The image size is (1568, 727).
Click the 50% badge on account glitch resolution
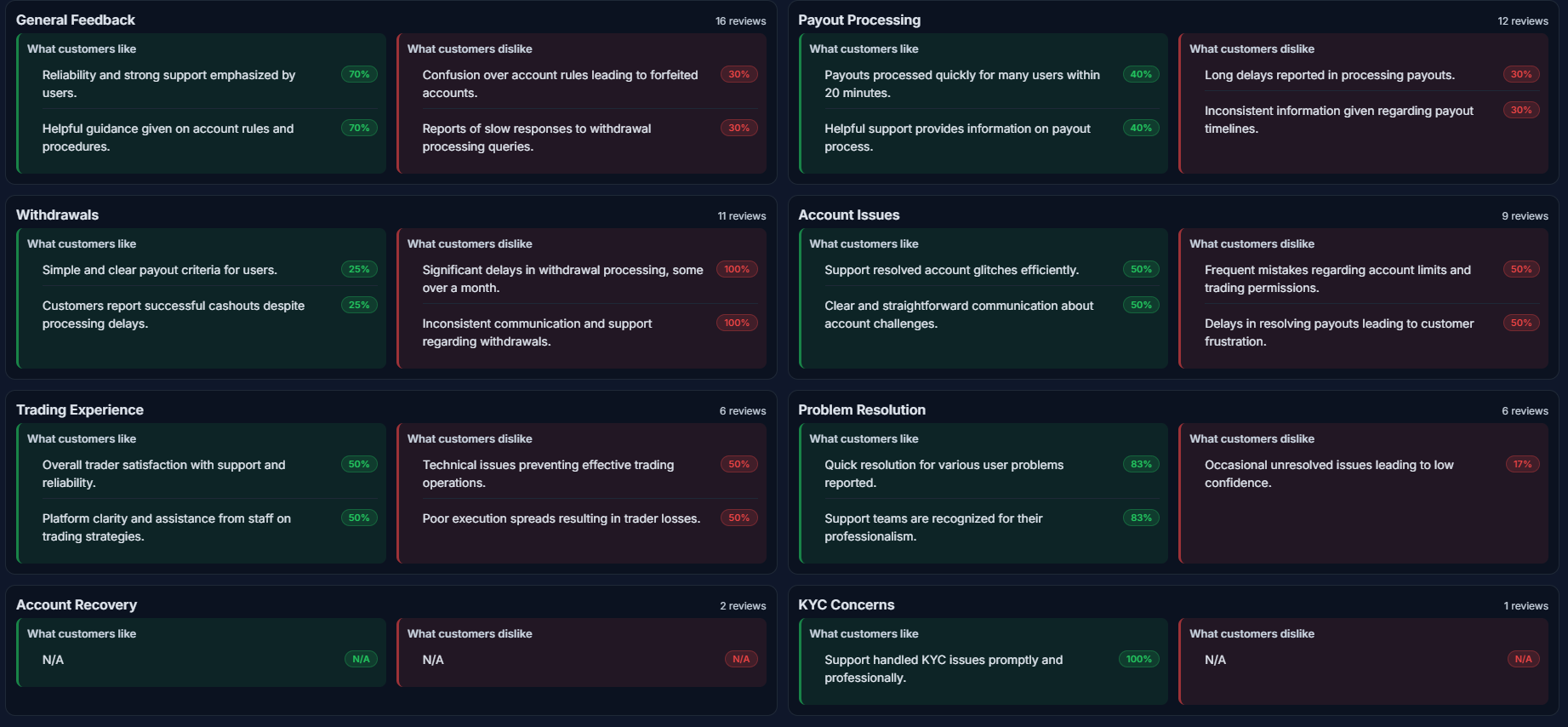point(1140,269)
